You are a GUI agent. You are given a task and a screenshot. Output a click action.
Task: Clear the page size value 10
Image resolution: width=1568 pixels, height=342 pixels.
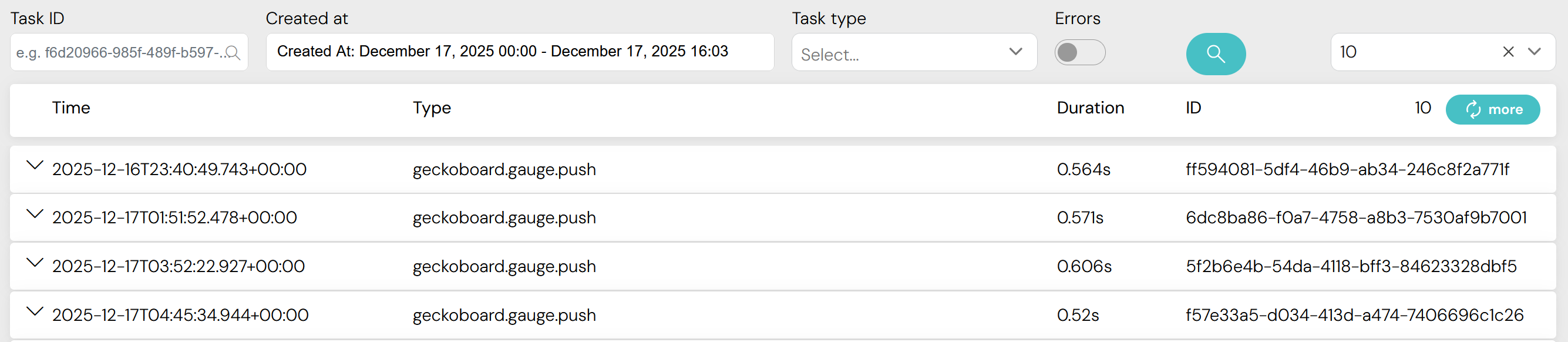click(1508, 52)
